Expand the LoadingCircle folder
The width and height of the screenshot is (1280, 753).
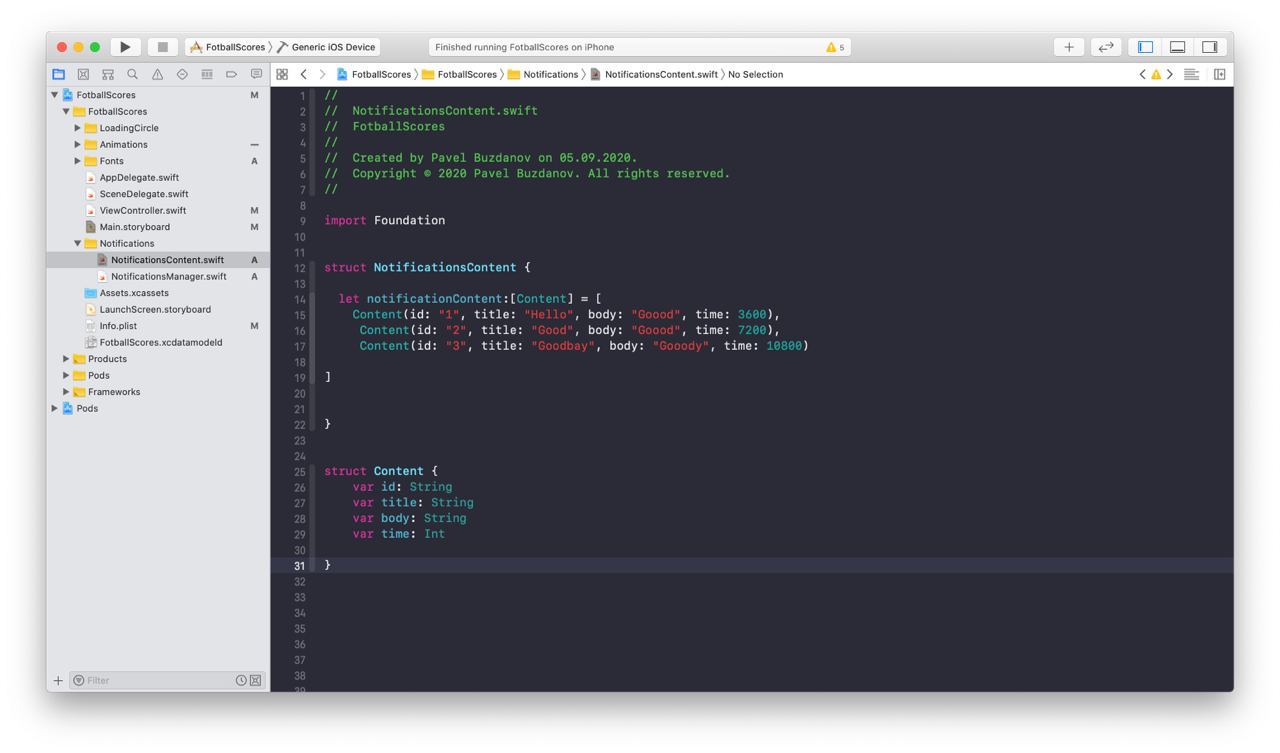pyautogui.click(x=78, y=128)
